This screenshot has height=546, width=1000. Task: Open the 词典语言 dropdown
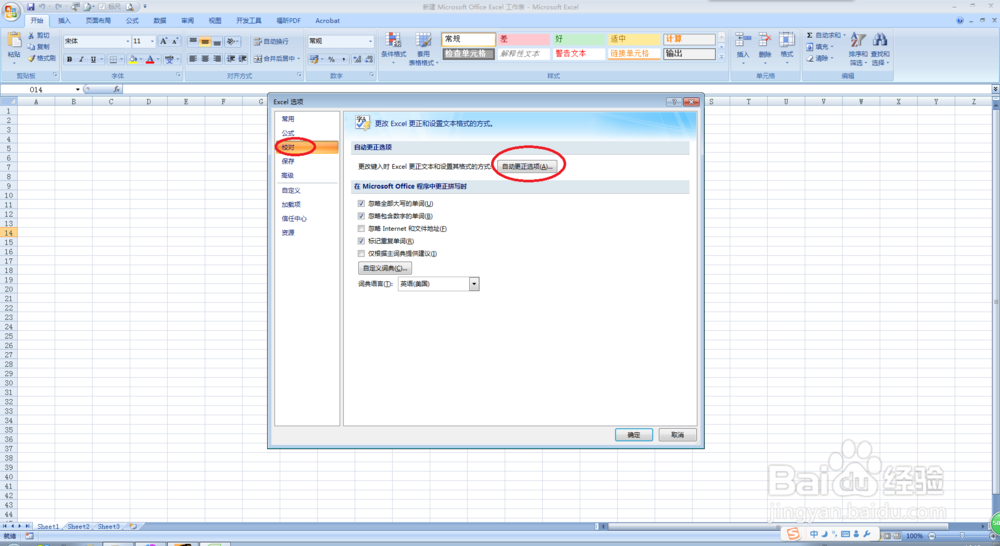474,284
